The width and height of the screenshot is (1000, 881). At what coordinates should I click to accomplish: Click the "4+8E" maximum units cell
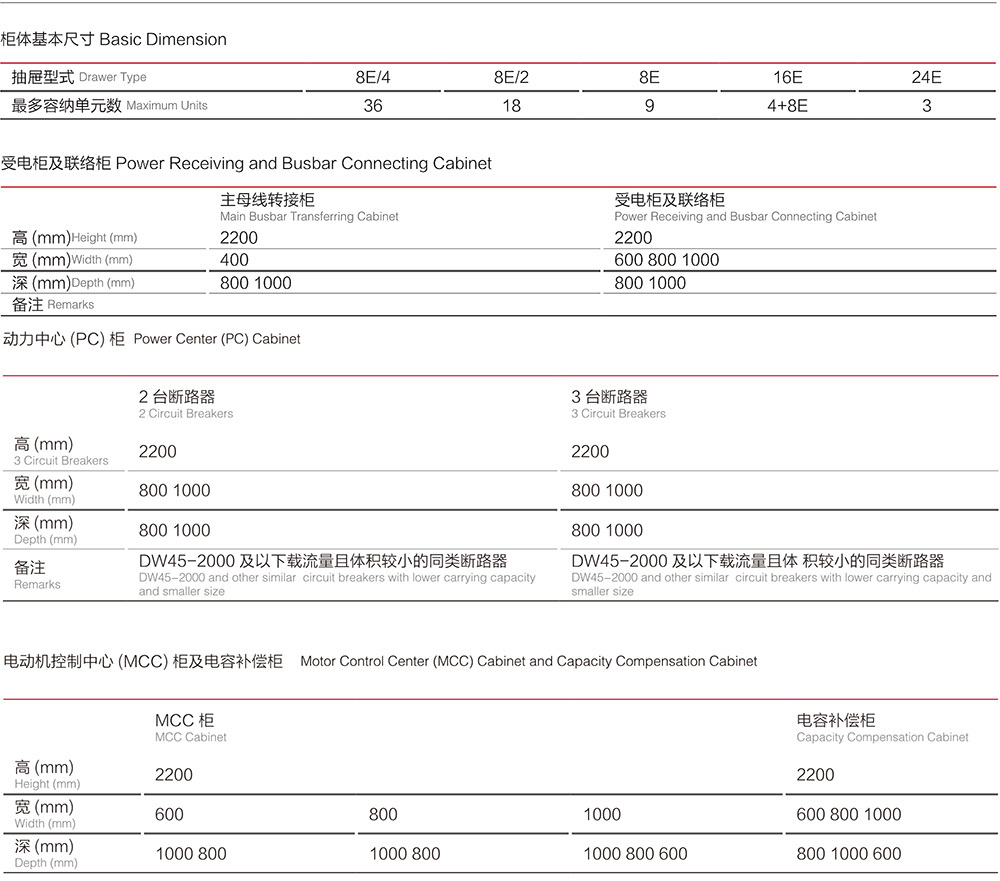[788, 106]
